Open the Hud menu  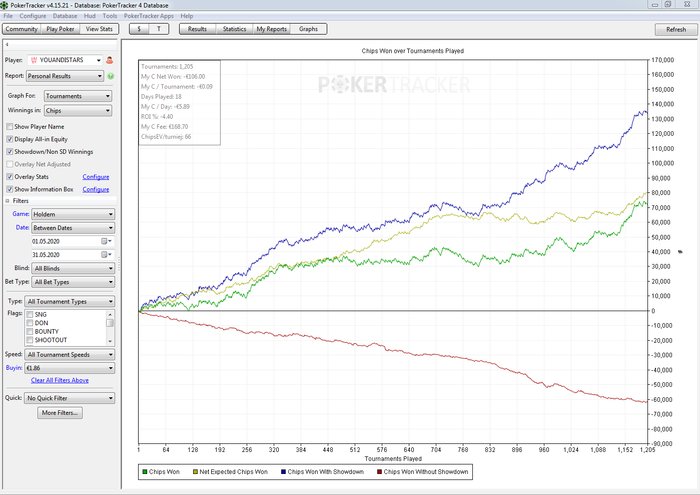[89, 17]
